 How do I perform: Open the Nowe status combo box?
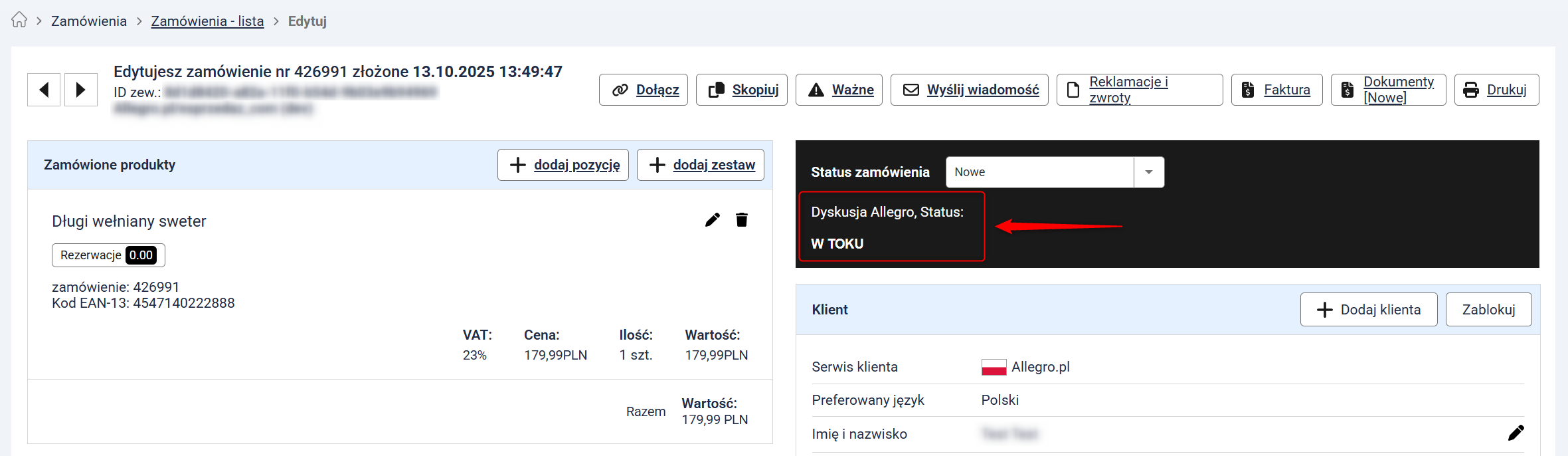[1039, 172]
